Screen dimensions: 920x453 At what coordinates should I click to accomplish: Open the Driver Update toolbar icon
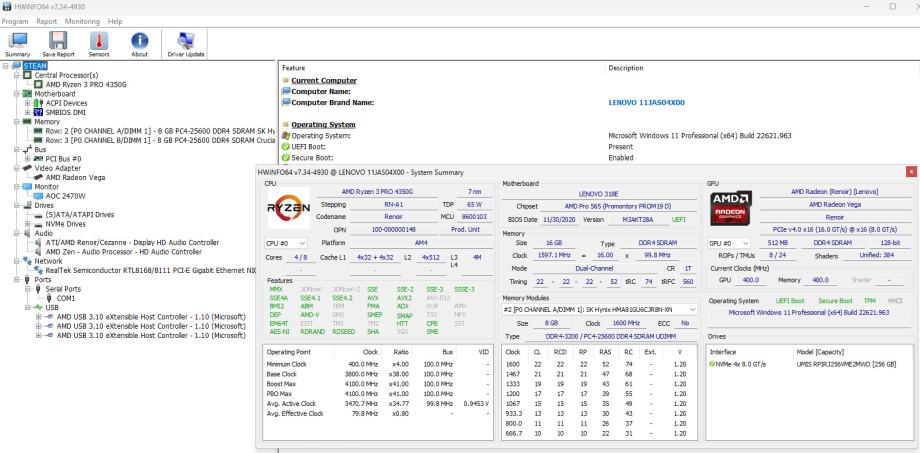point(186,44)
